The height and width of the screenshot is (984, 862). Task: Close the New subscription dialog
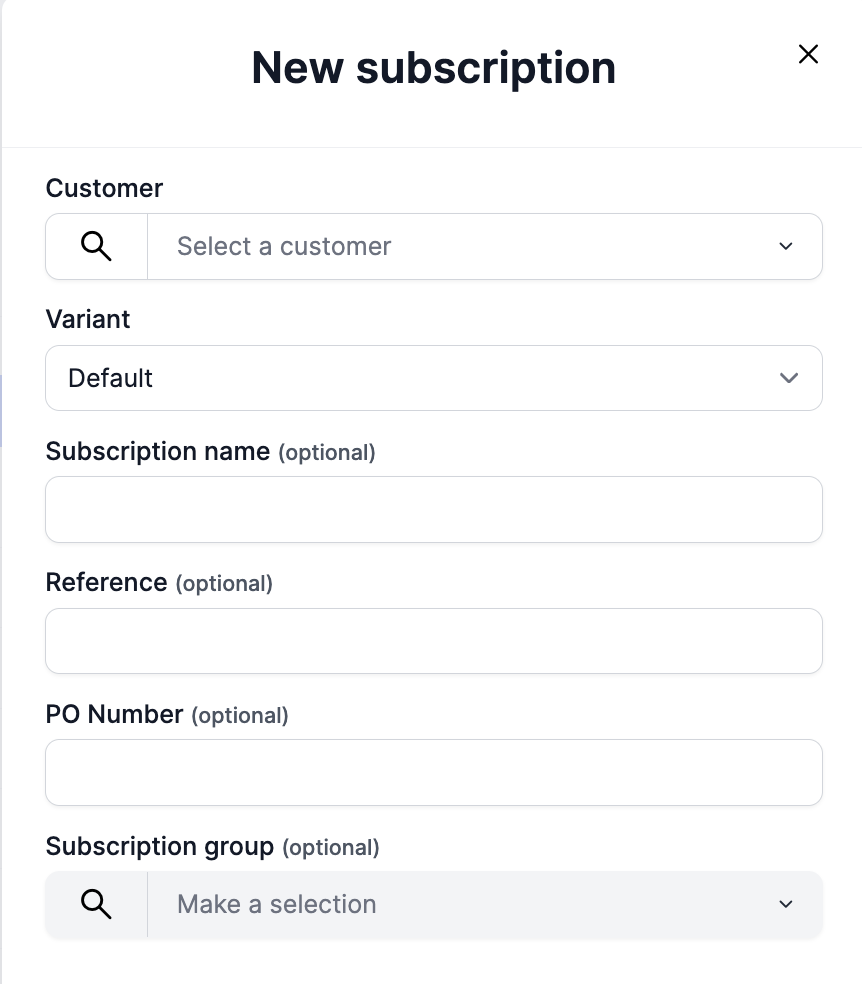pyautogui.click(x=808, y=55)
